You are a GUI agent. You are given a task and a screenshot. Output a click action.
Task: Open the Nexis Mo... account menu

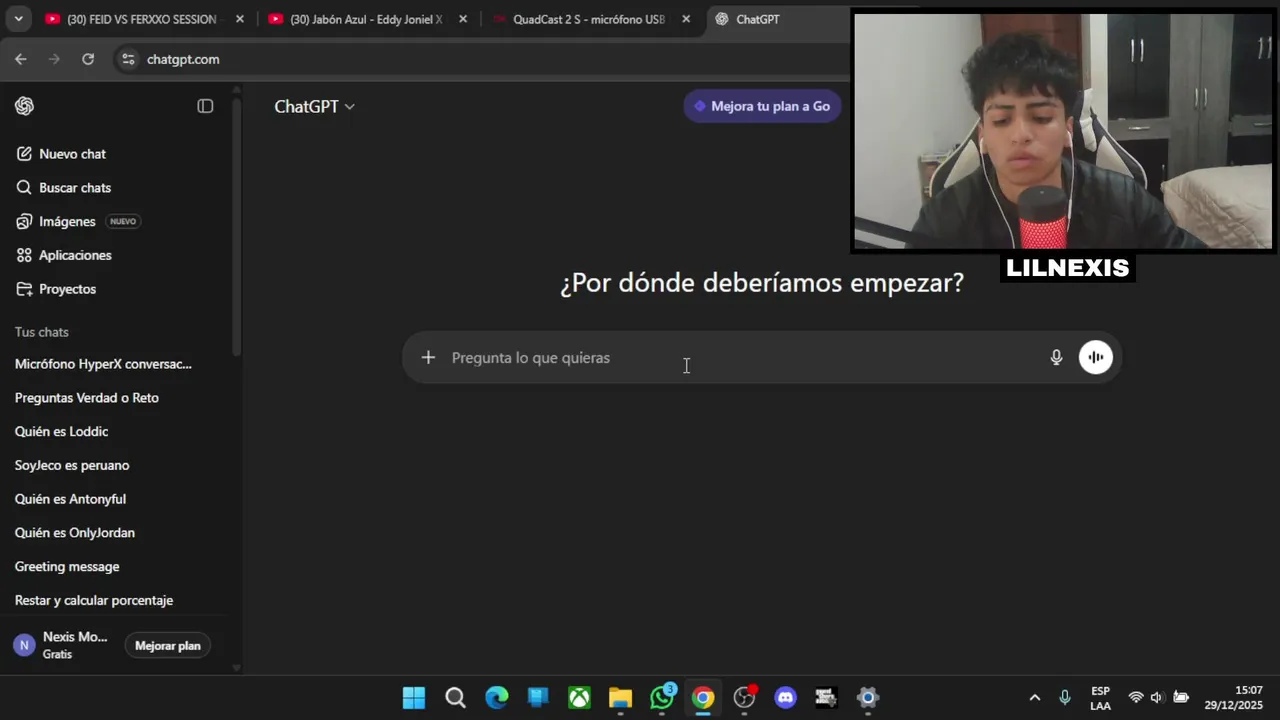pyautogui.click(x=62, y=645)
